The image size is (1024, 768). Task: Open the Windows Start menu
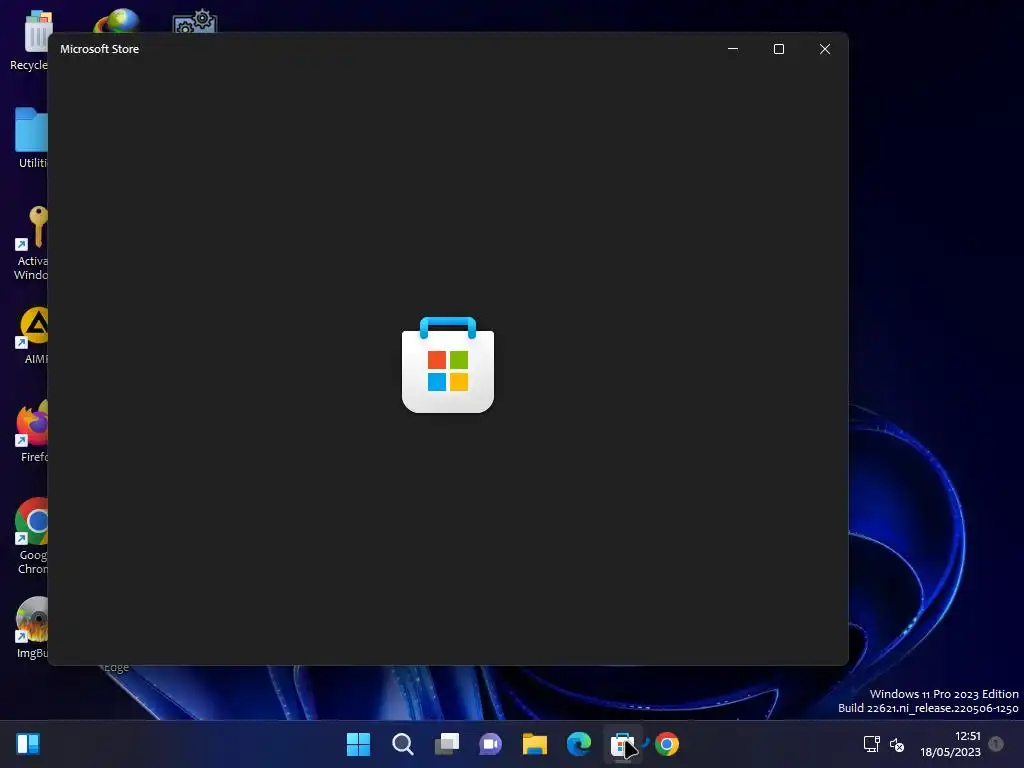[x=358, y=744]
